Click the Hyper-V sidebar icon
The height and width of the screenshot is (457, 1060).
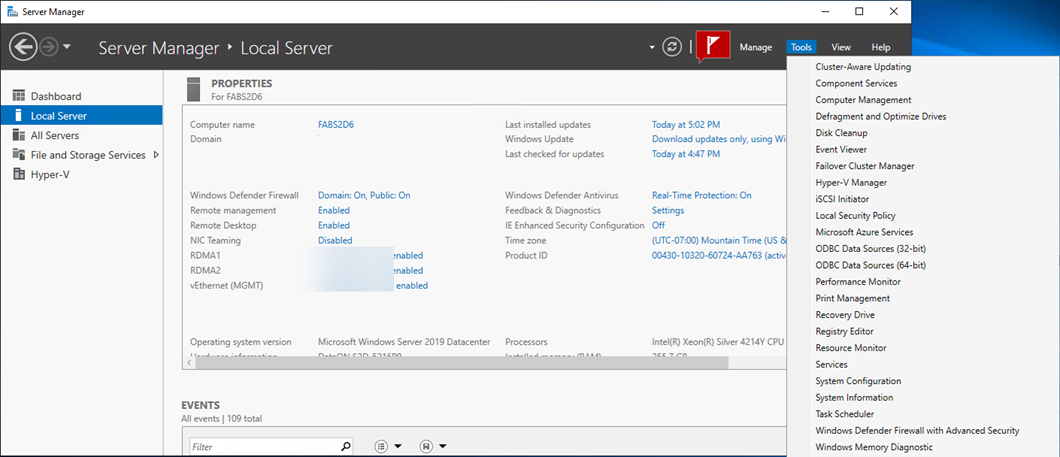pos(19,174)
